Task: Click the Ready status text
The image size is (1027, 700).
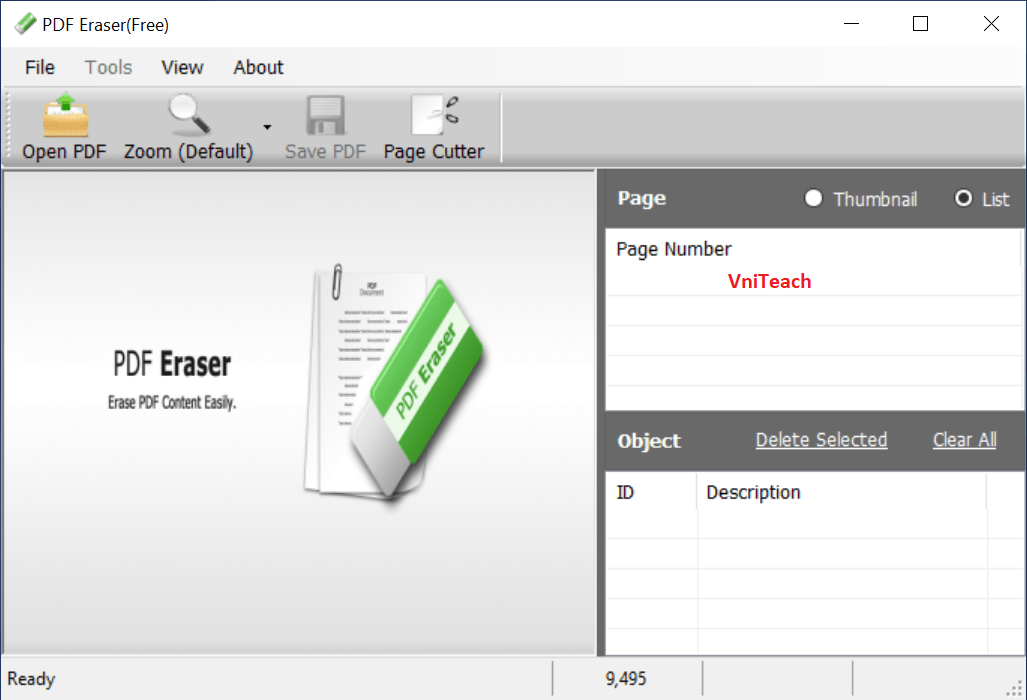Action: pyautogui.click(x=31, y=678)
